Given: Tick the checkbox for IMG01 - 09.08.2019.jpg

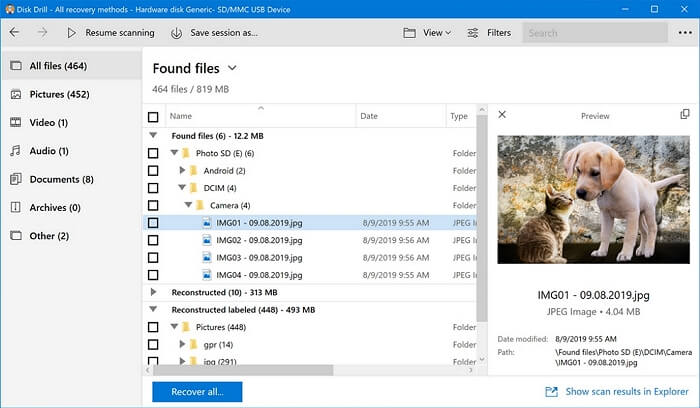Looking at the screenshot, I should point(153,223).
